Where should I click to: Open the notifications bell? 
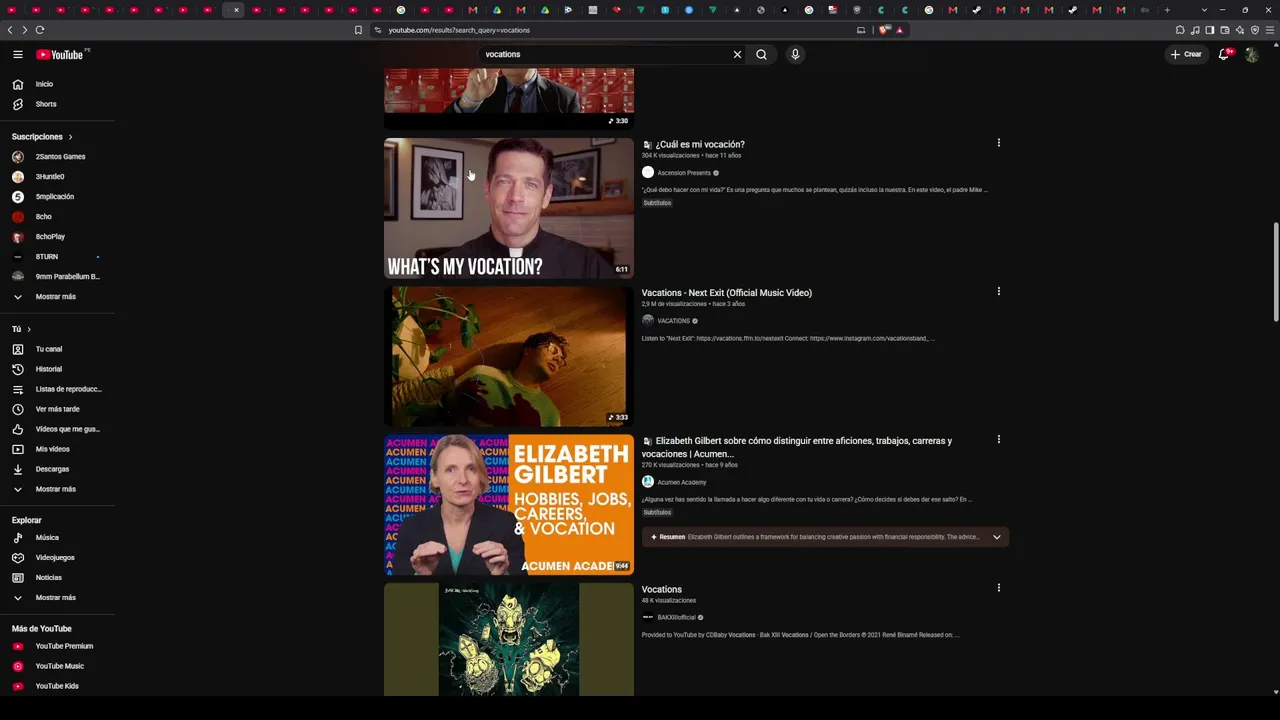(1223, 54)
